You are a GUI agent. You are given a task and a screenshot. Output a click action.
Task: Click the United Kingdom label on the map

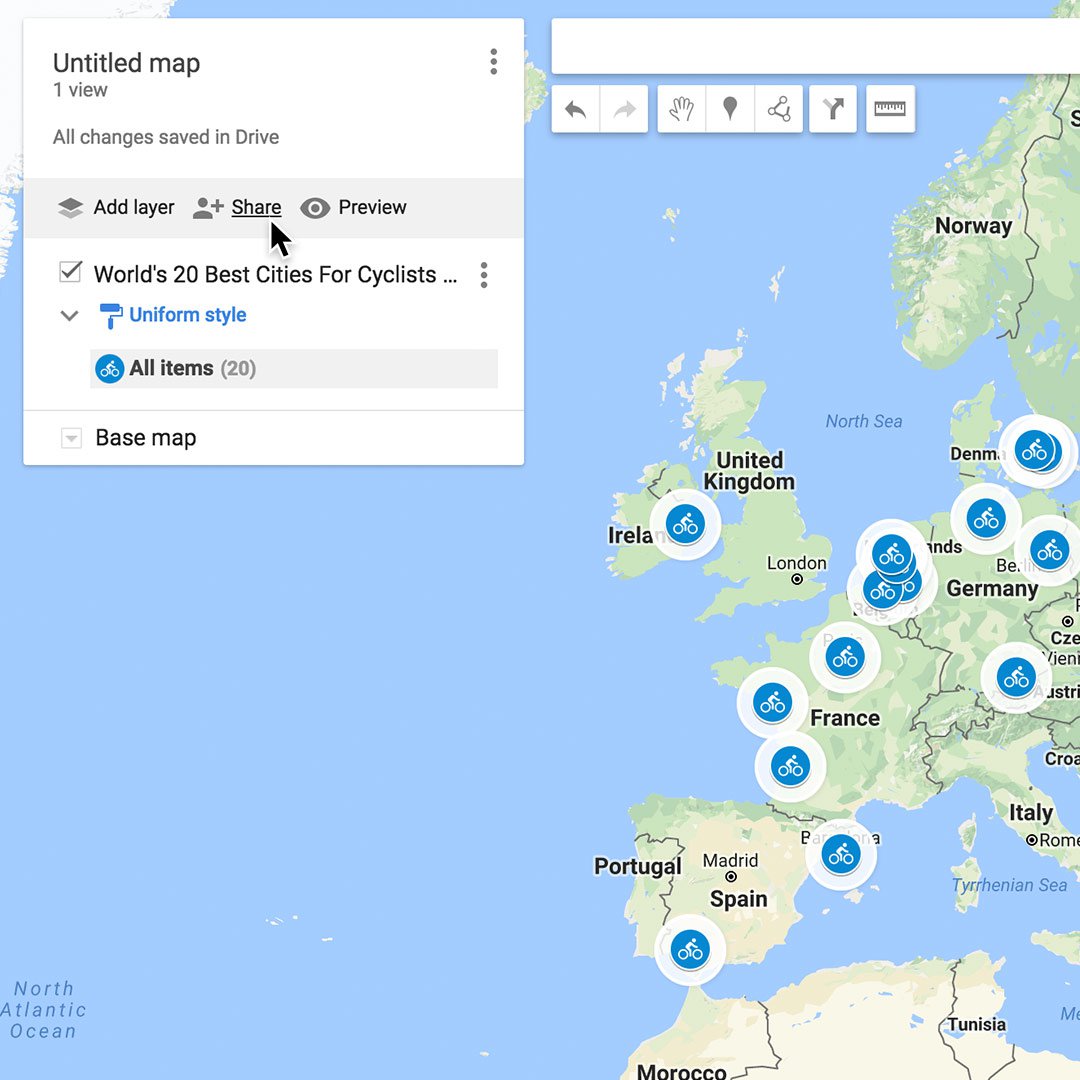(749, 471)
